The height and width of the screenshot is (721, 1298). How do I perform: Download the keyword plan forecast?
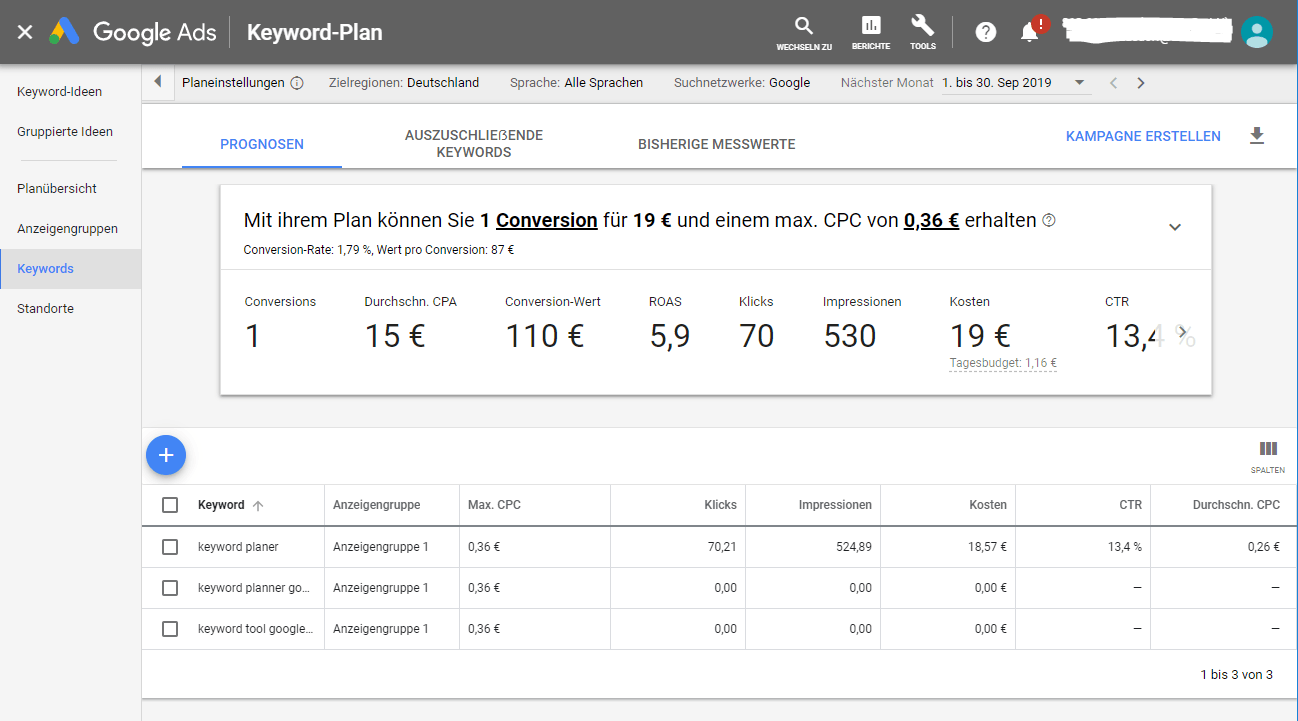1257,136
